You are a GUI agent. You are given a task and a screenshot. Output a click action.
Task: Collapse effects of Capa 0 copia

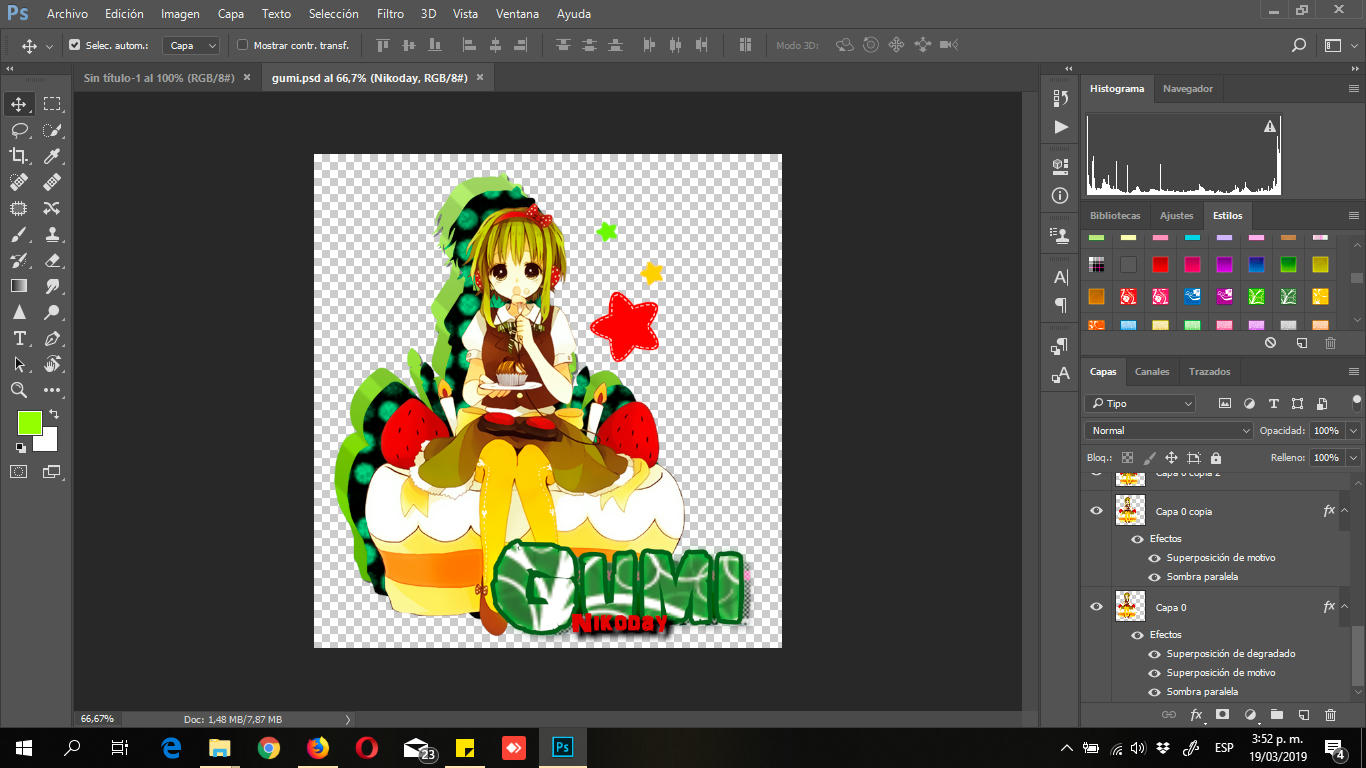pyautogui.click(x=1344, y=511)
